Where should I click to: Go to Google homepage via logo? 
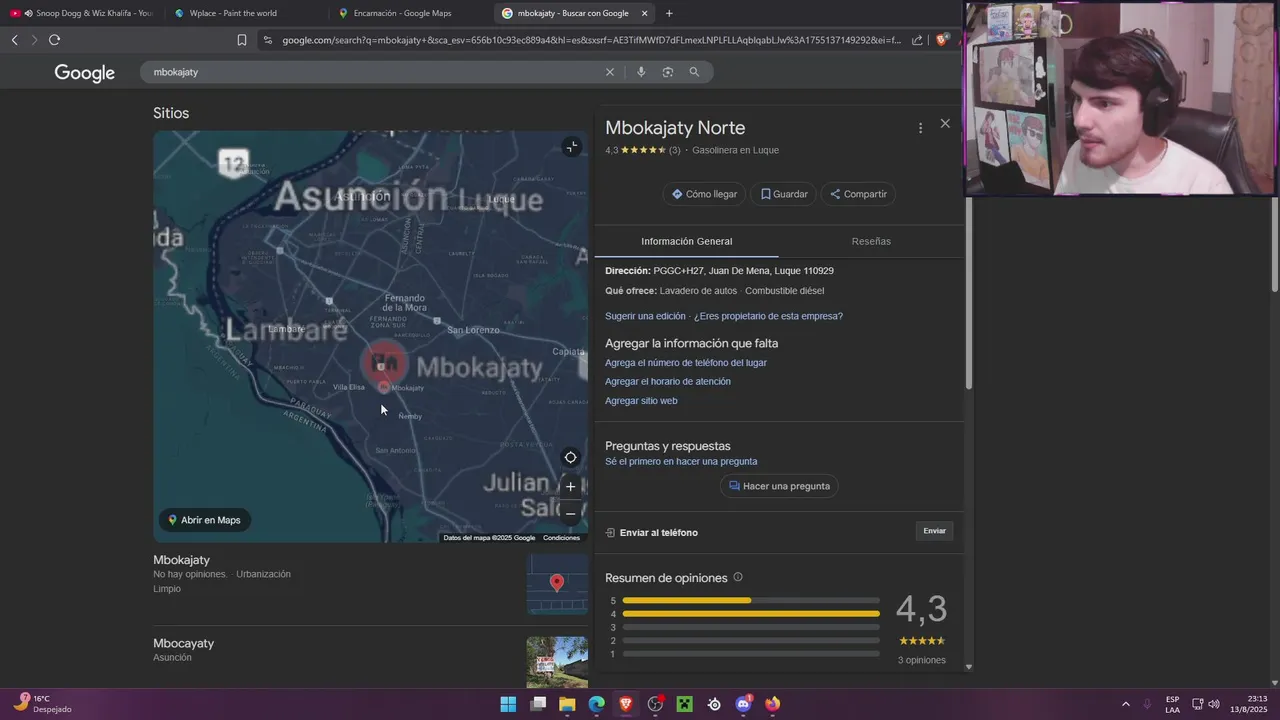pyautogui.click(x=85, y=73)
